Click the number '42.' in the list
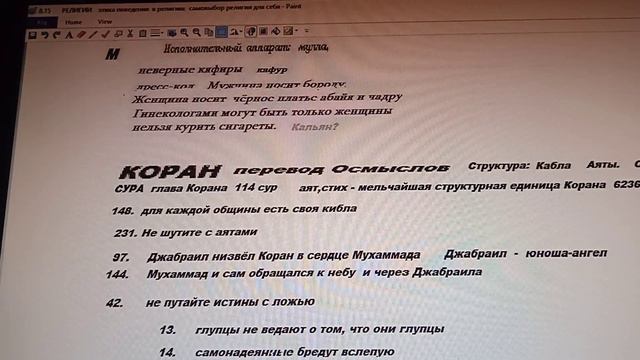The width and height of the screenshot is (640, 360). click(114, 303)
